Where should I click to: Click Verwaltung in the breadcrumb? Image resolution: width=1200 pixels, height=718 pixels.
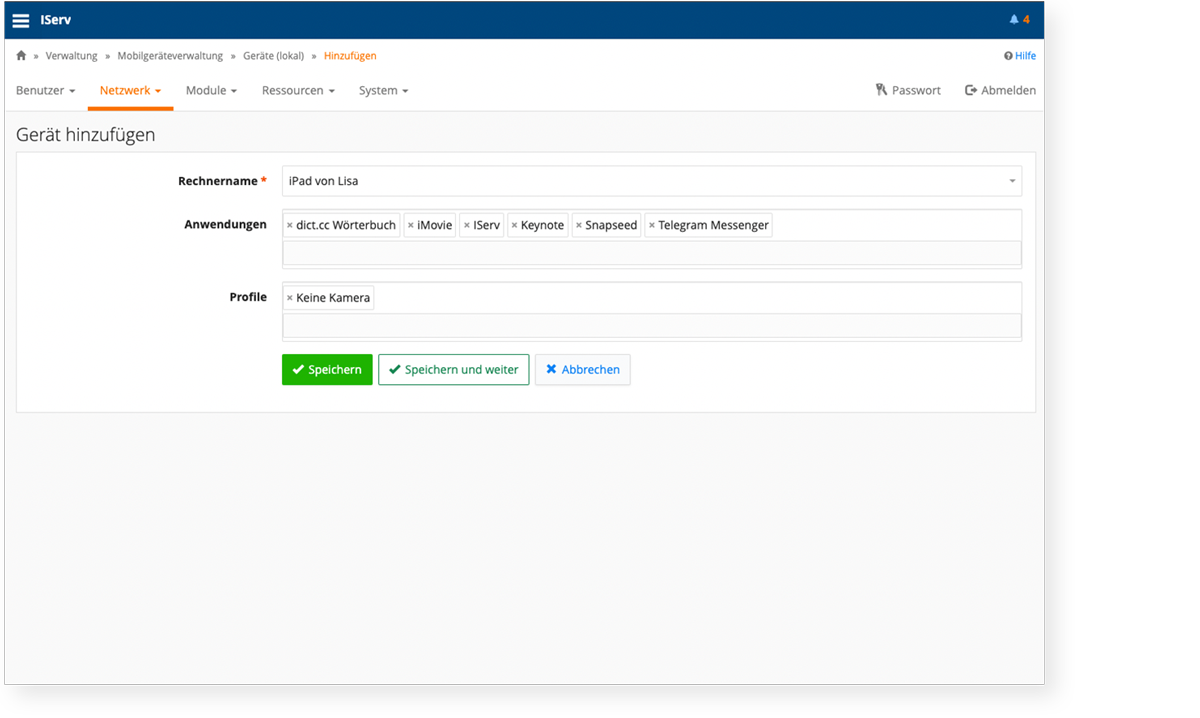pyautogui.click(x=72, y=56)
